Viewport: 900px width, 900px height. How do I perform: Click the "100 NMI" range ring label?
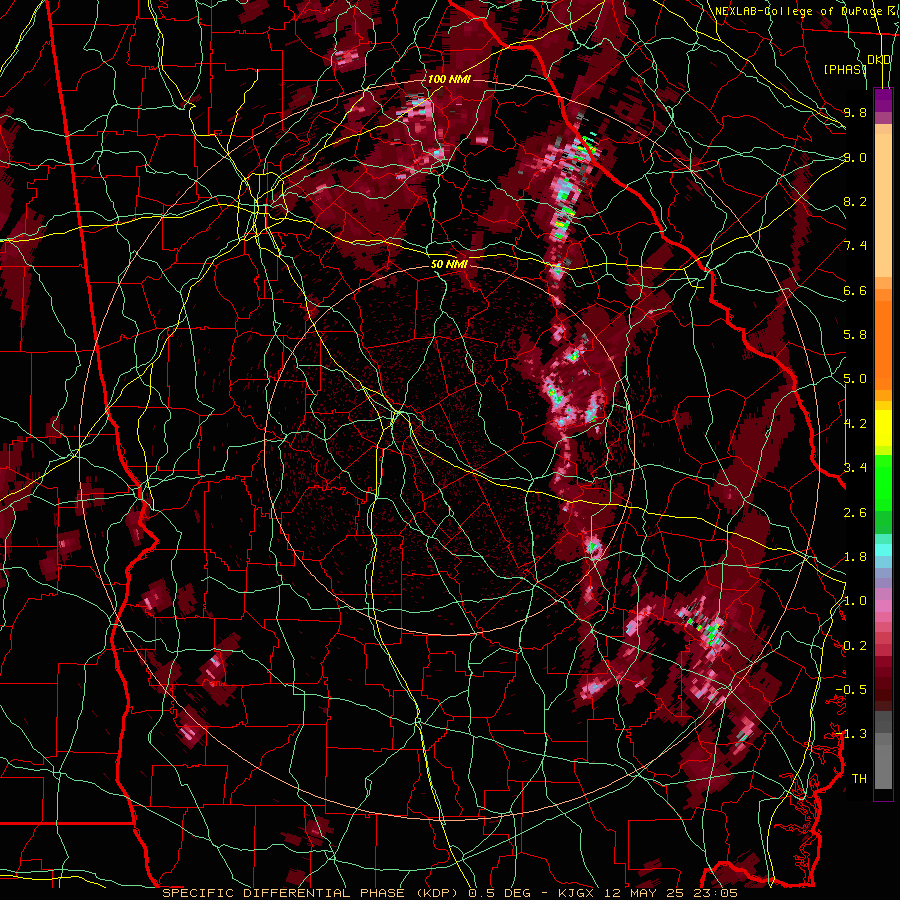[x=449, y=79]
